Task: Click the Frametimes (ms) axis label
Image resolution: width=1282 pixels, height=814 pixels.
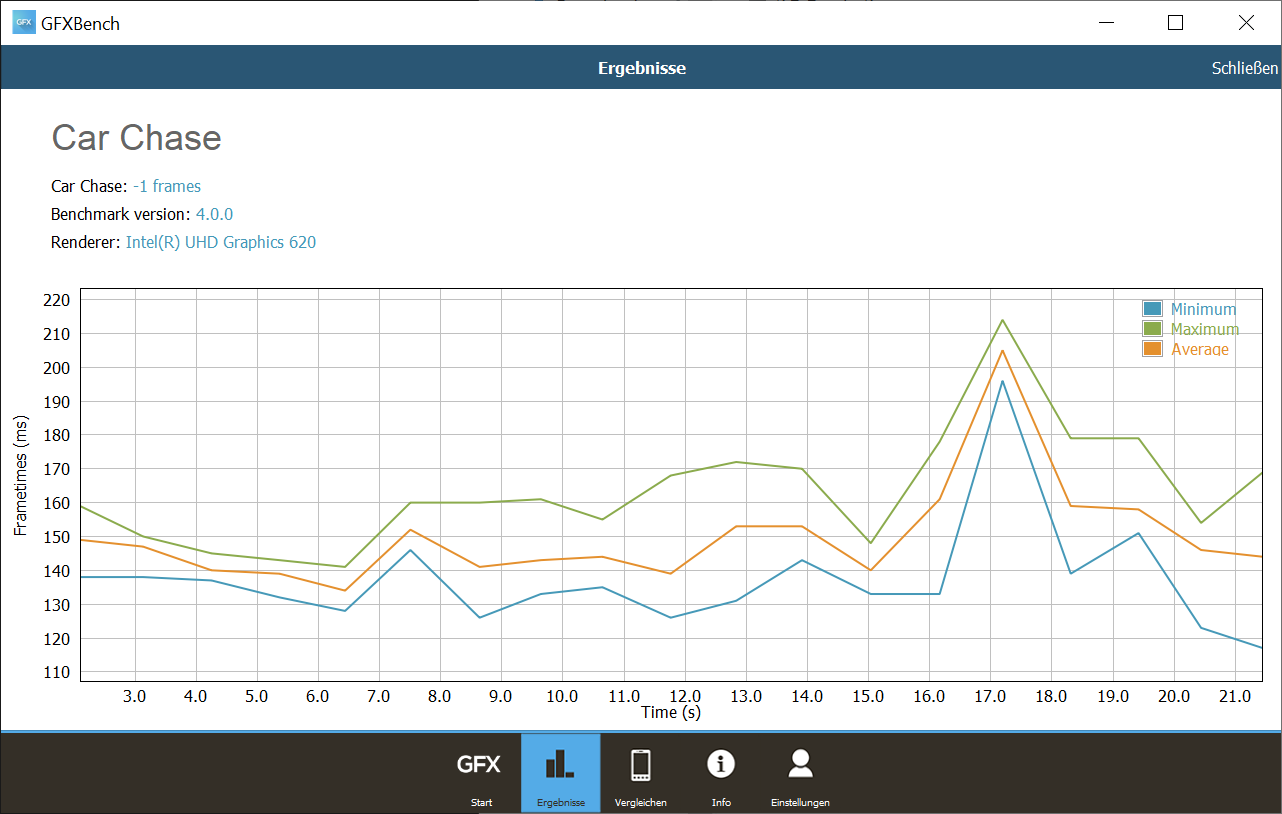Action: [21, 474]
